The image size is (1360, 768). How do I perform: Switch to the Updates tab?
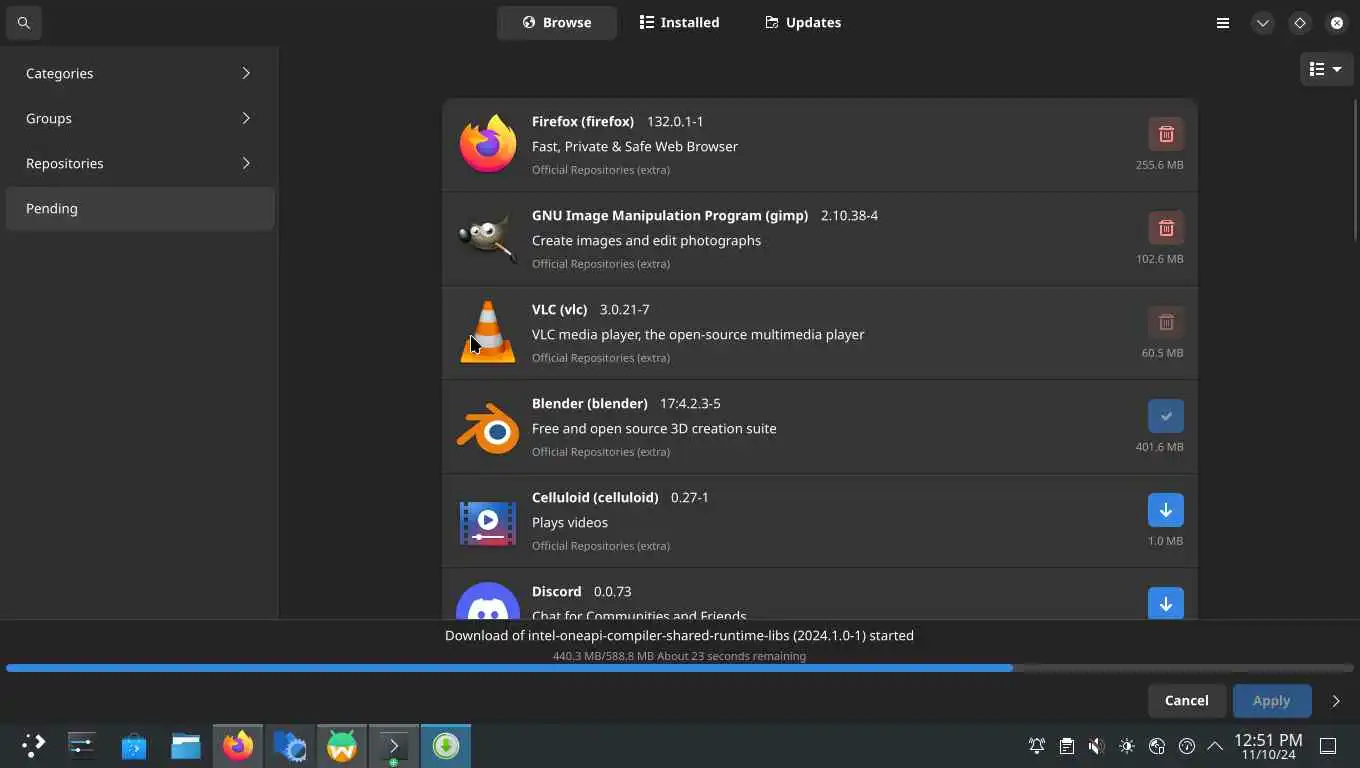pyautogui.click(x=803, y=22)
